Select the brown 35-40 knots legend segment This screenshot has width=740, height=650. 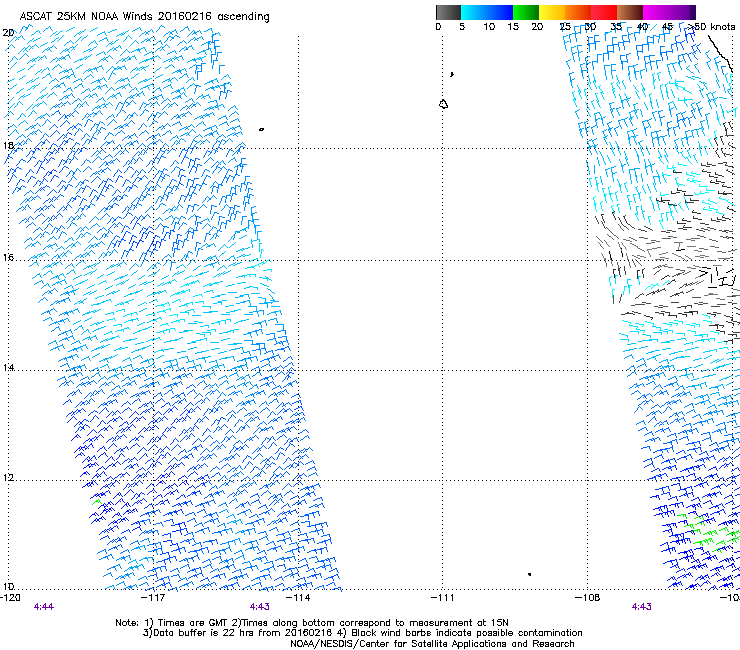pyautogui.click(x=630, y=12)
